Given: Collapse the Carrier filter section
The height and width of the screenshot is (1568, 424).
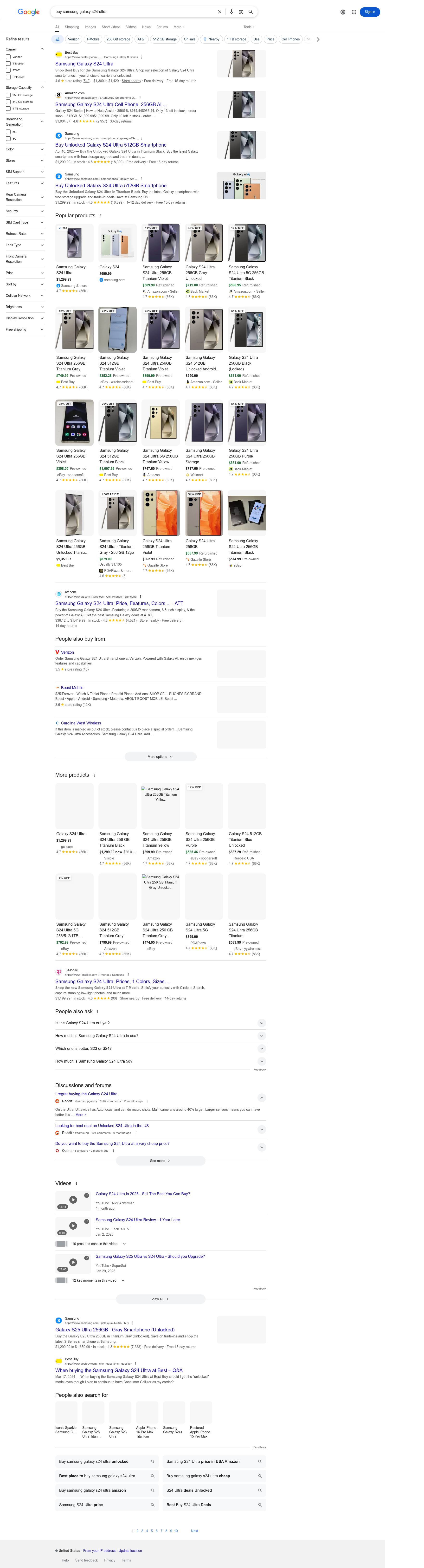Looking at the screenshot, I should click(42, 49).
